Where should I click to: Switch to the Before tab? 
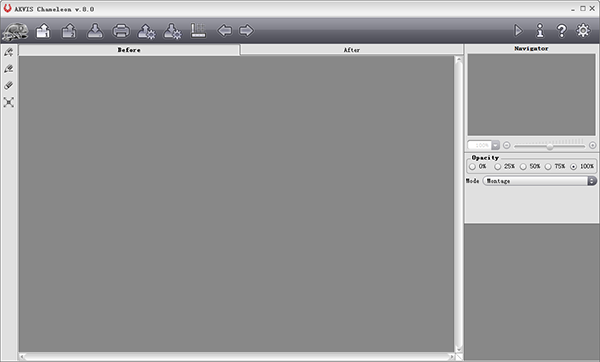[x=129, y=50]
